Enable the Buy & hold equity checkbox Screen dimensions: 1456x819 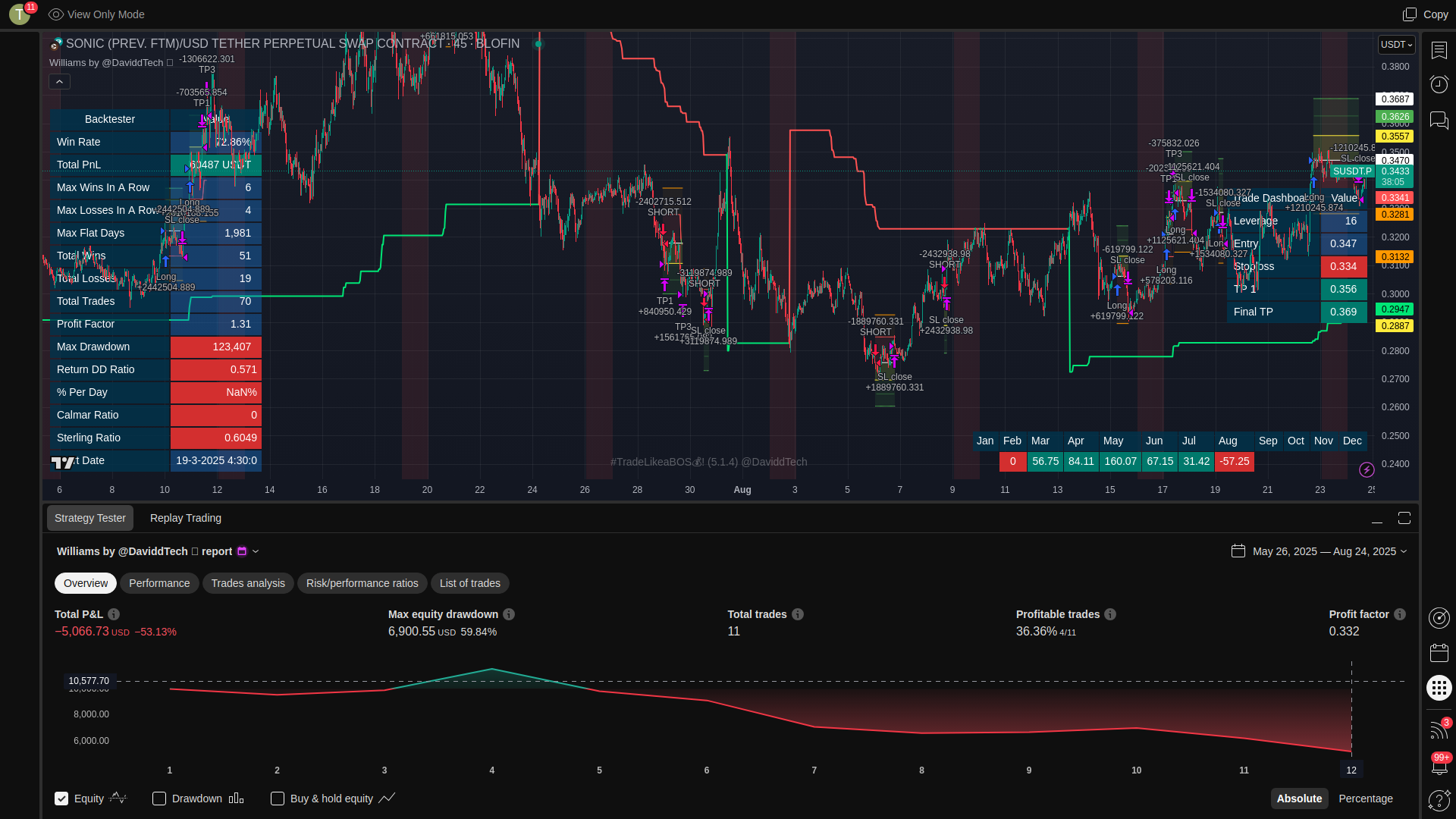tap(278, 799)
